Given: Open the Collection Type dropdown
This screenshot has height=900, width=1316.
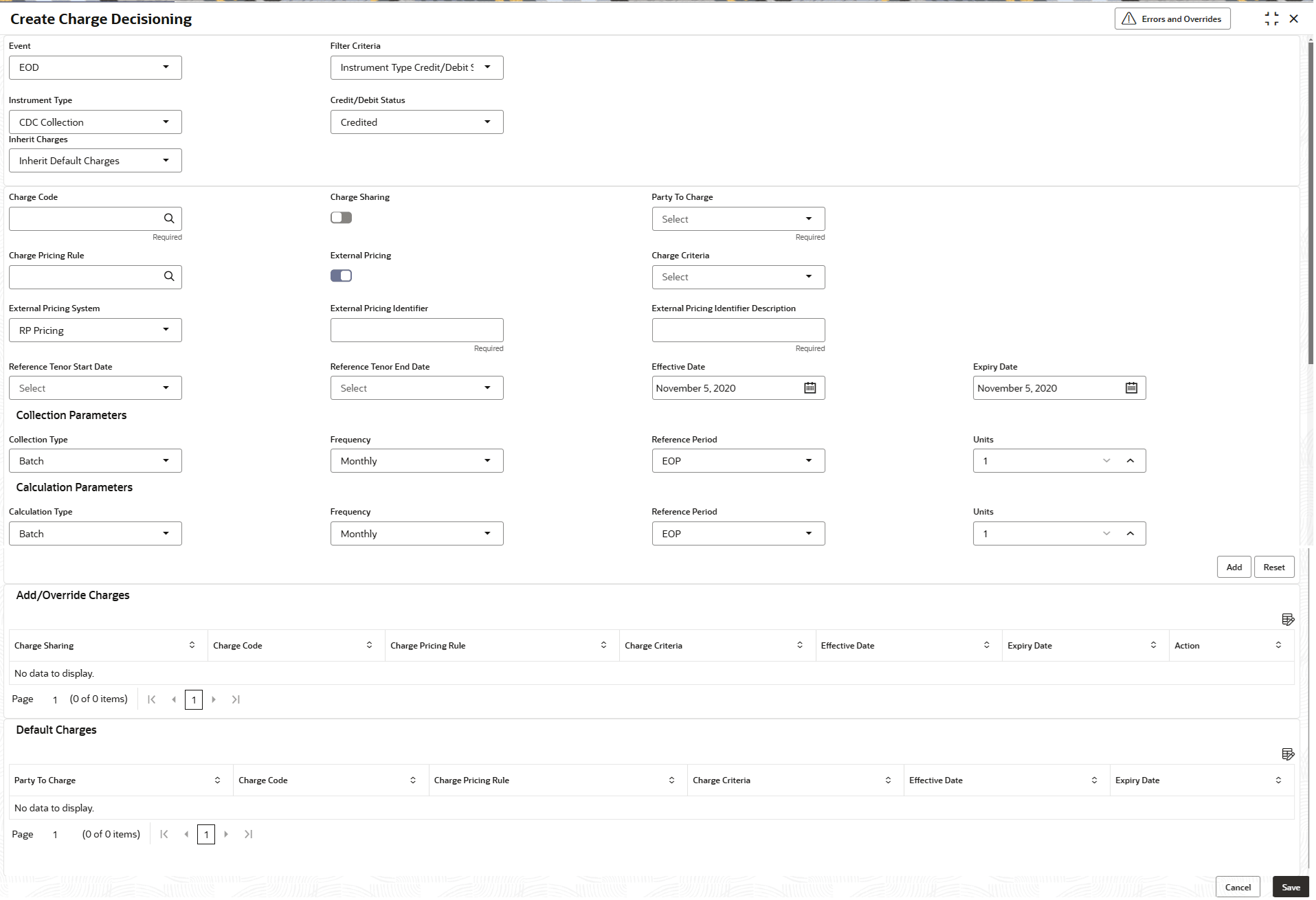Looking at the screenshot, I should pos(96,461).
